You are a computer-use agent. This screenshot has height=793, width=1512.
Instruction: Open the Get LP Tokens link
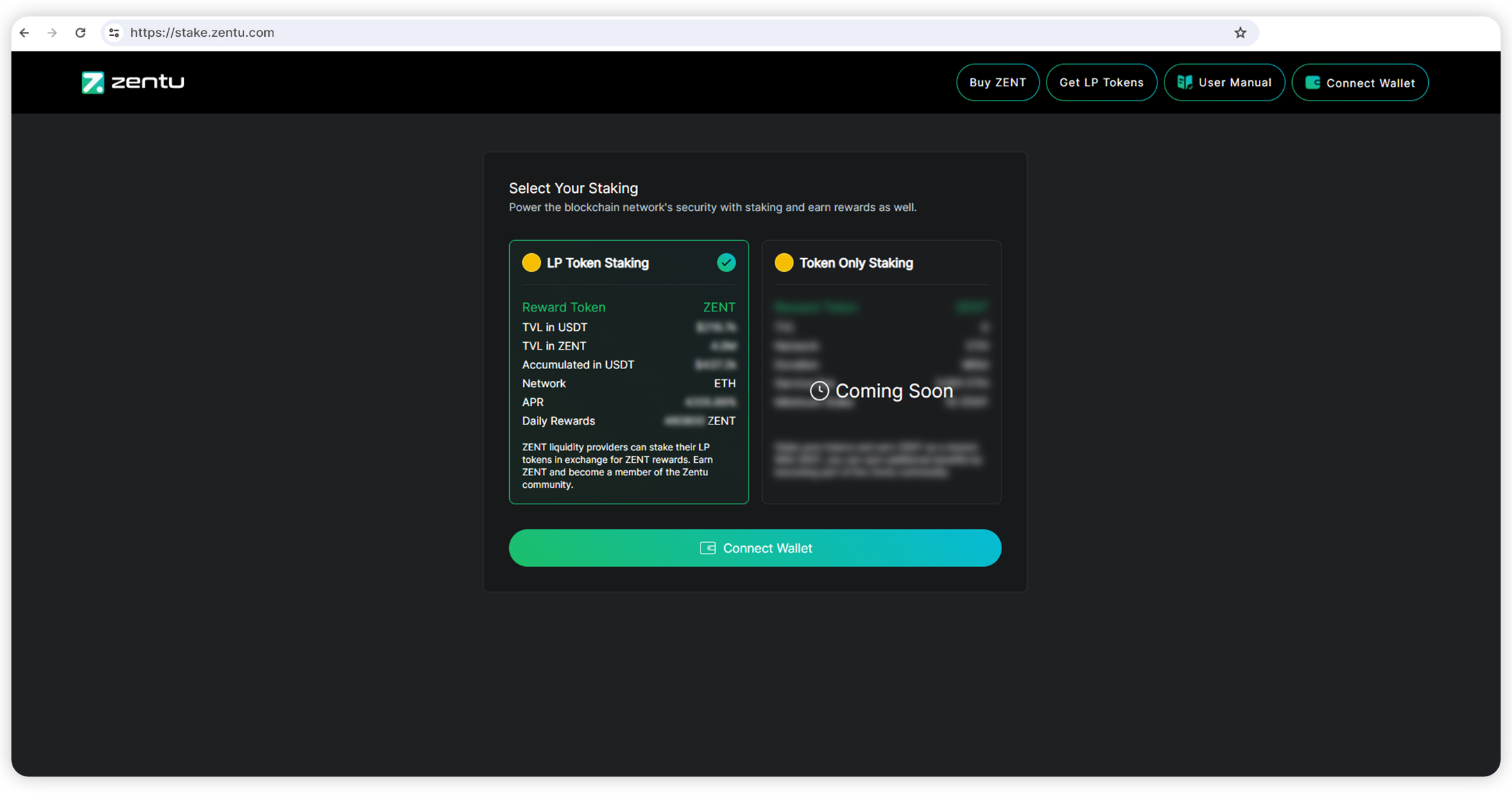tap(1101, 83)
